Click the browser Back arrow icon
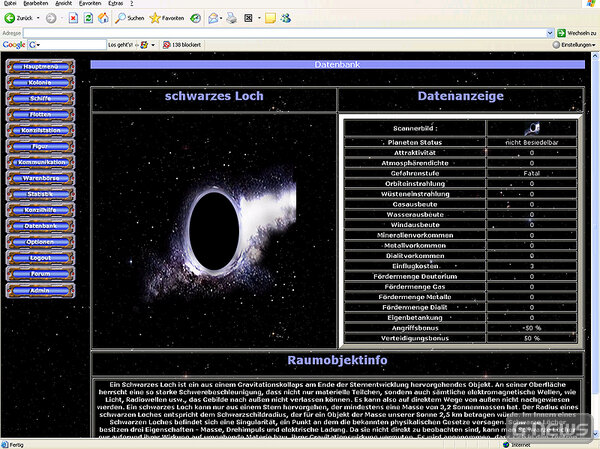This screenshot has height=449, width=600. click(10, 18)
